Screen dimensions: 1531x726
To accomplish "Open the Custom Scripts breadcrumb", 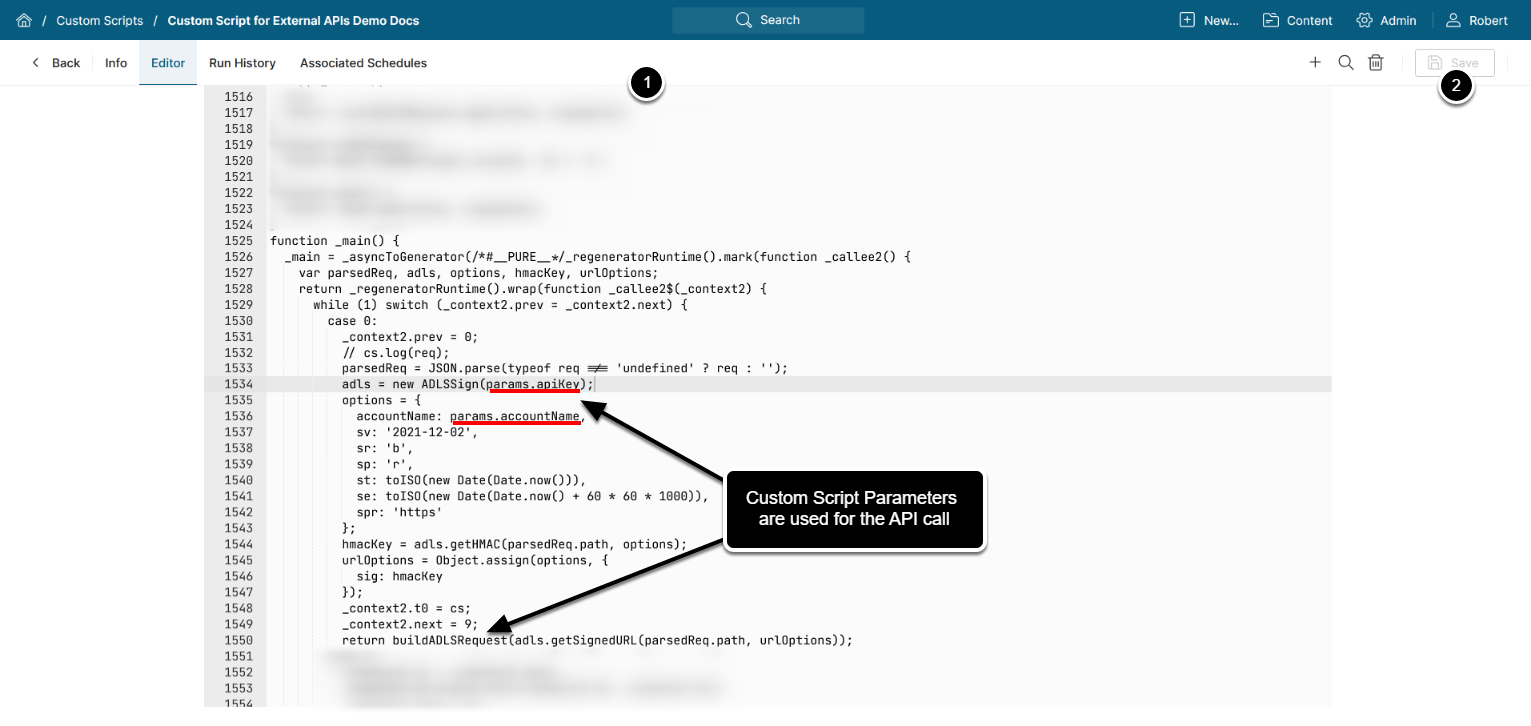I will point(100,20).
